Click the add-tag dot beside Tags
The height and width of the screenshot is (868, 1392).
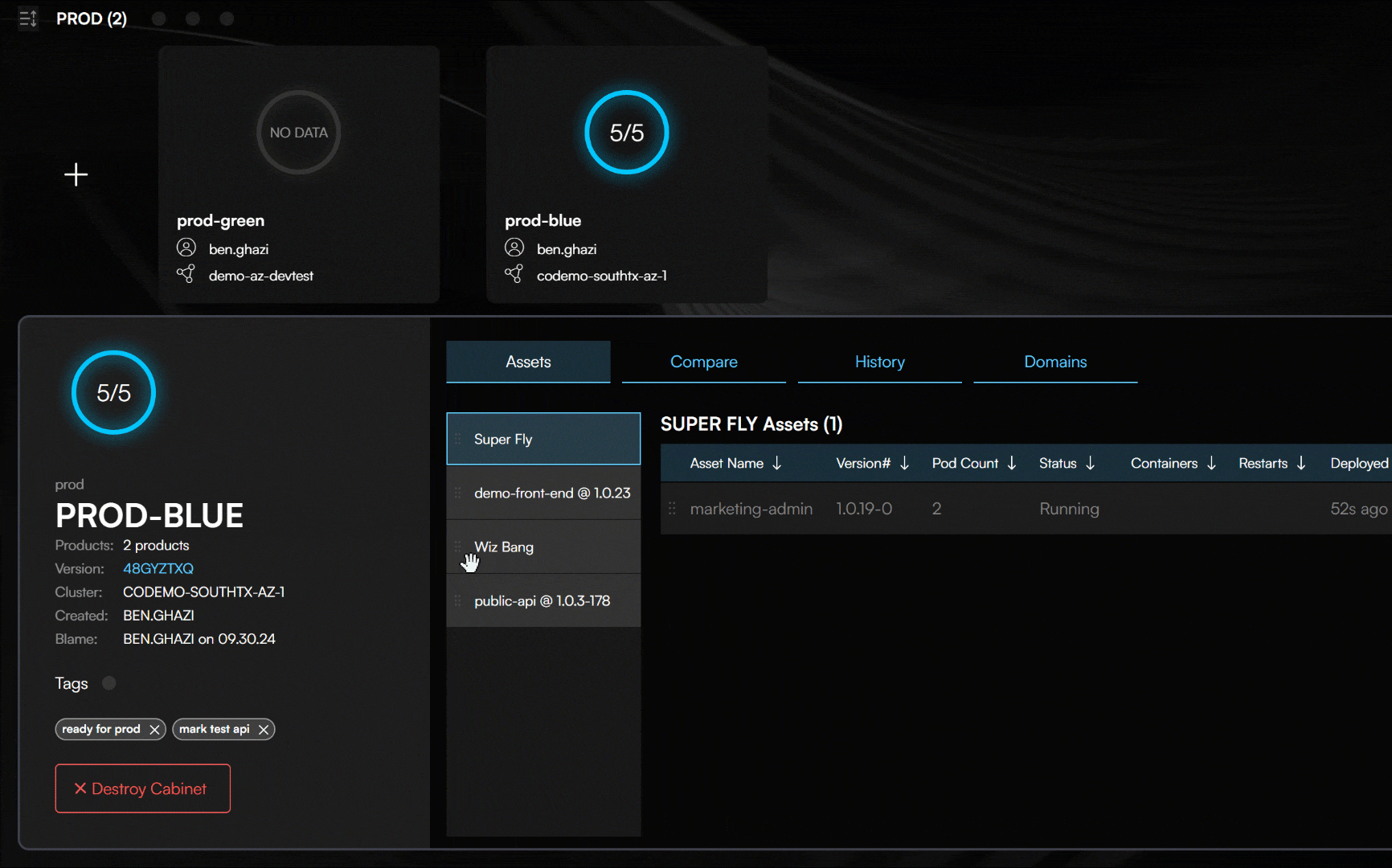click(x=109, y=683)
